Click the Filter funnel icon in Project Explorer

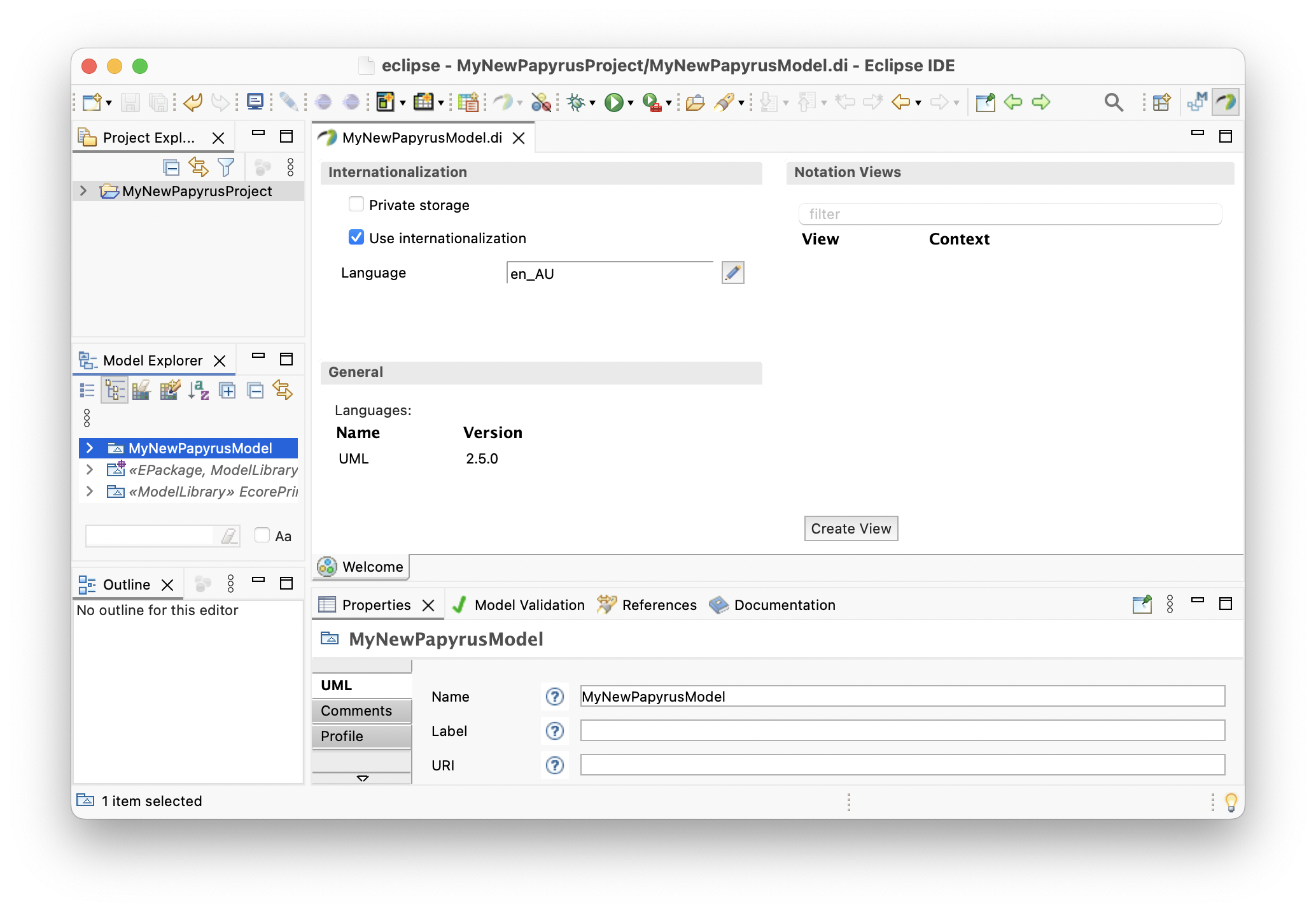pyautogui.click(x=226, y=167)
